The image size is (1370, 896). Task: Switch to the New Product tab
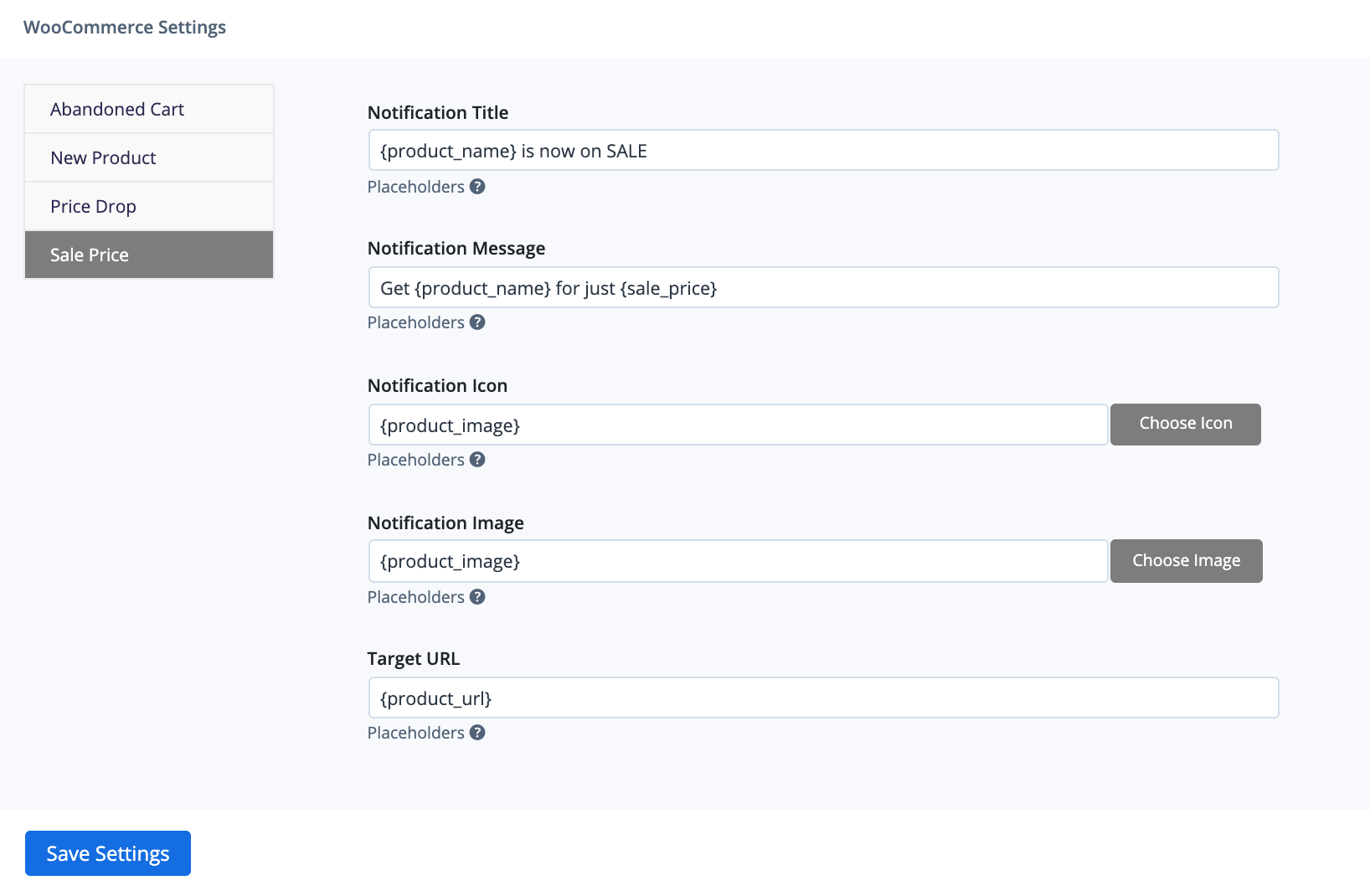click(149, 157)
